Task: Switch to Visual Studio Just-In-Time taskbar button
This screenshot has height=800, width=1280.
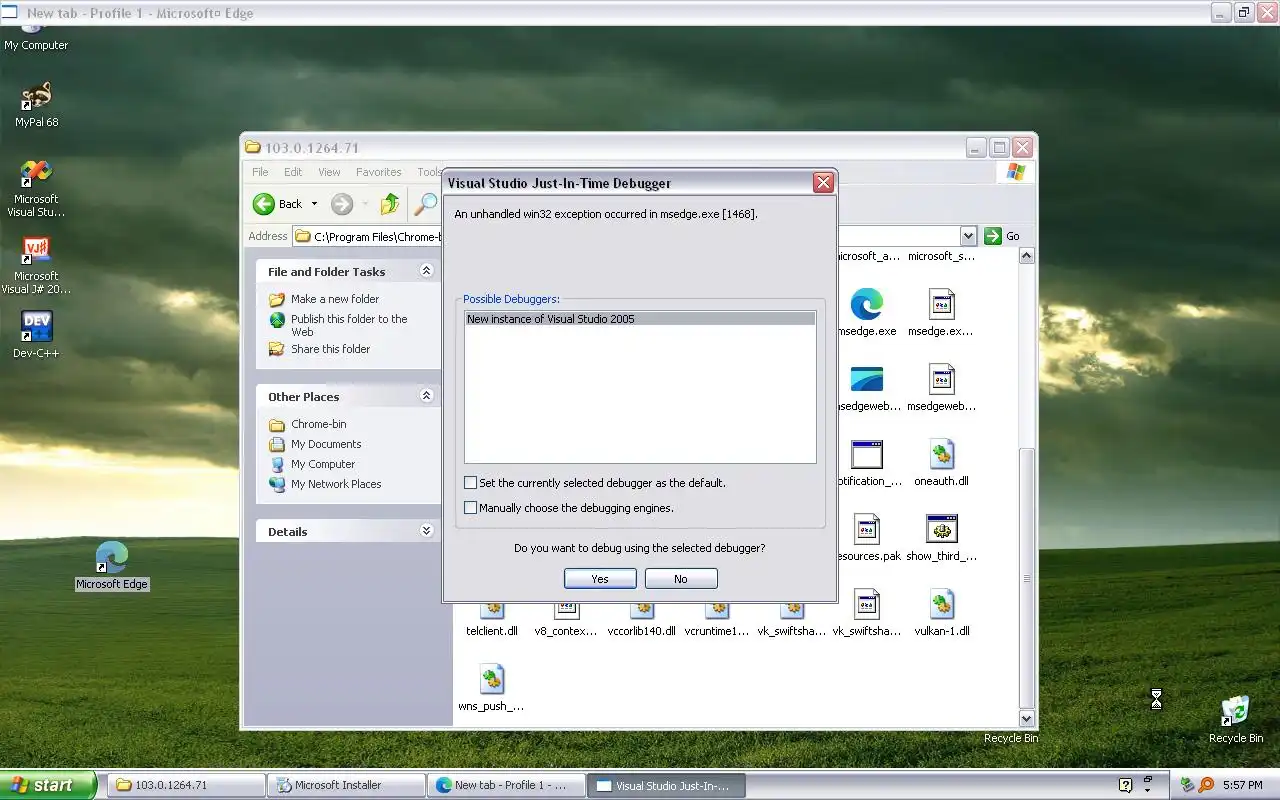Action: pyautogui.click(x=665, y=785)
